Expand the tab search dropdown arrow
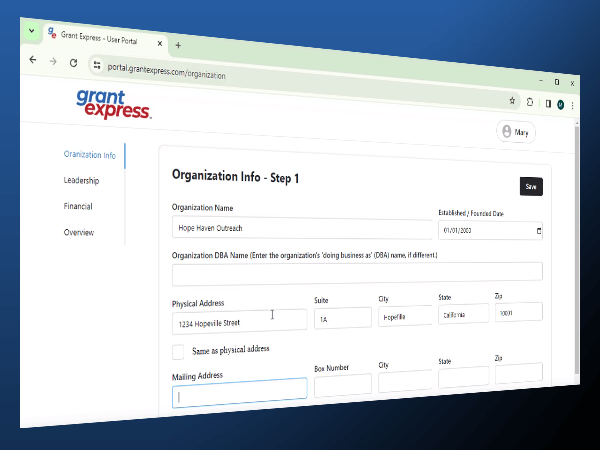 [32, 31]
